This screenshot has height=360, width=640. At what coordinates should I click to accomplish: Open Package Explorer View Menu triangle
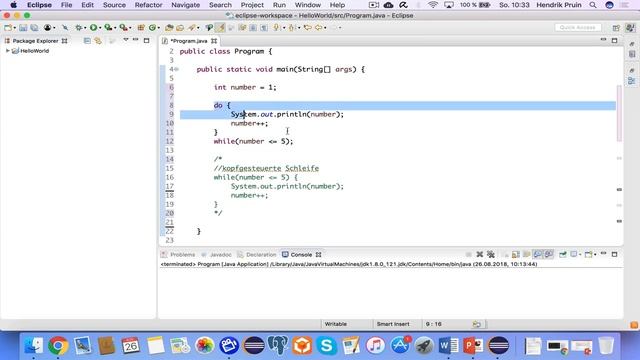pyautogui.click(x=126, y=40)
